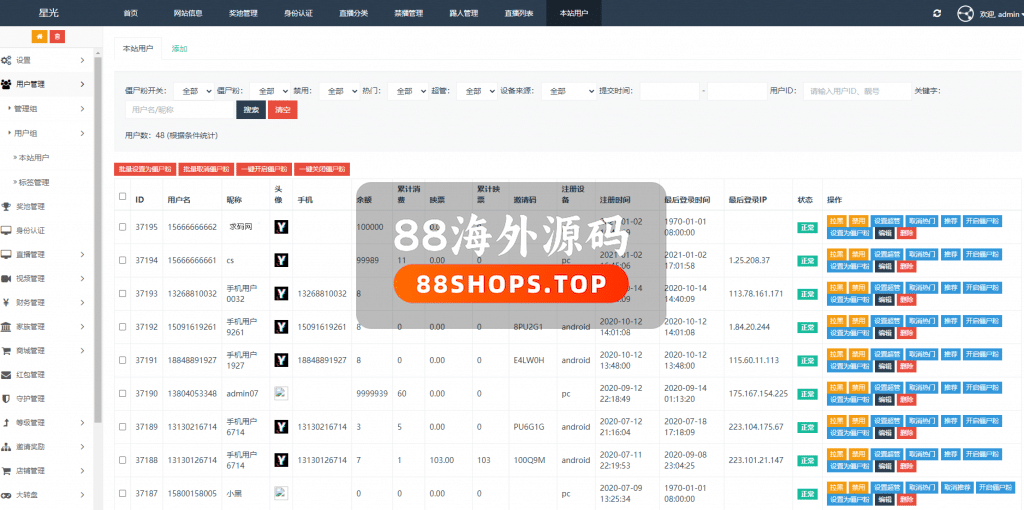Check the checkbox for user ID 37190

123,393
